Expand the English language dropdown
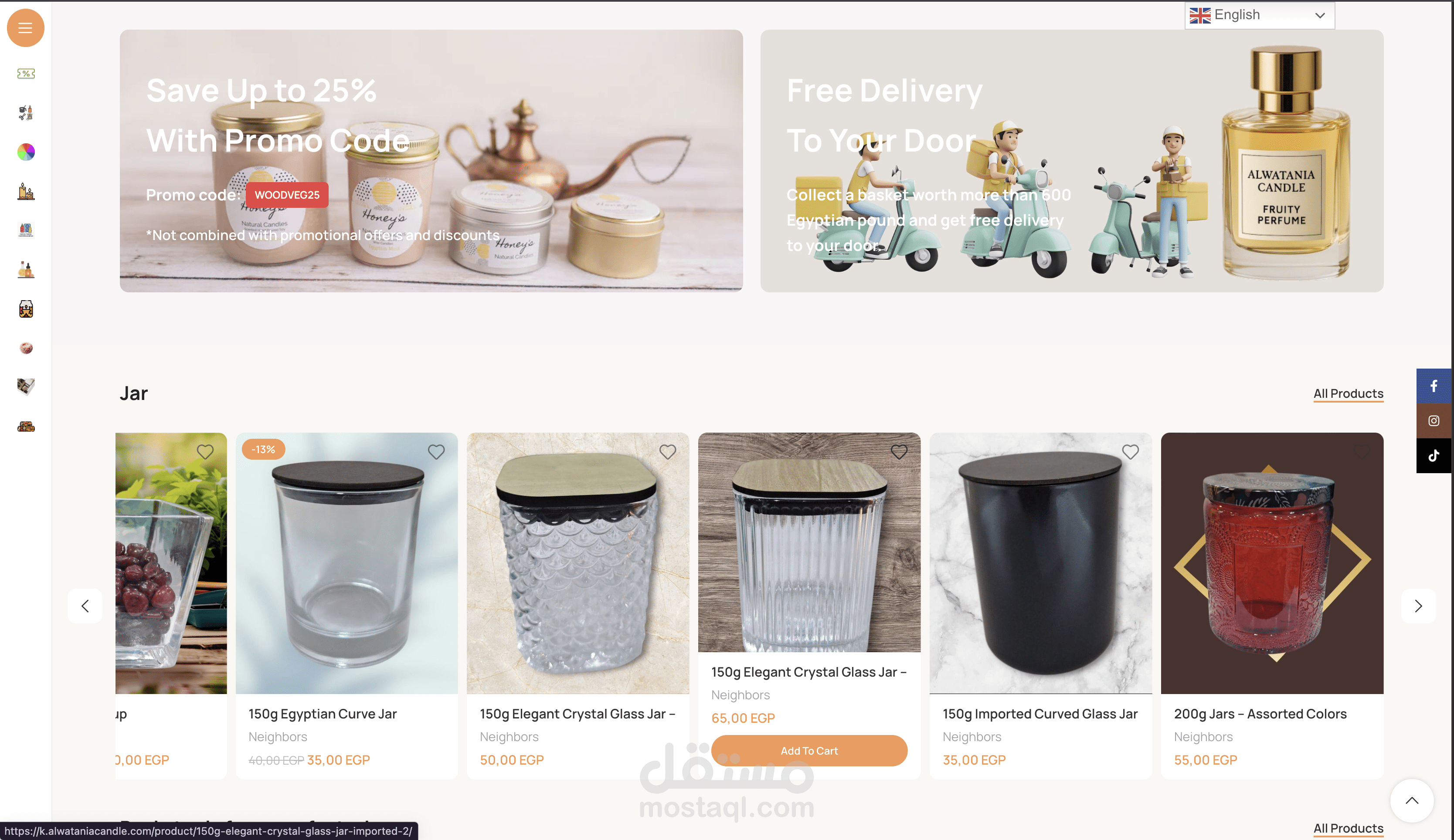 coord(1260,15)
